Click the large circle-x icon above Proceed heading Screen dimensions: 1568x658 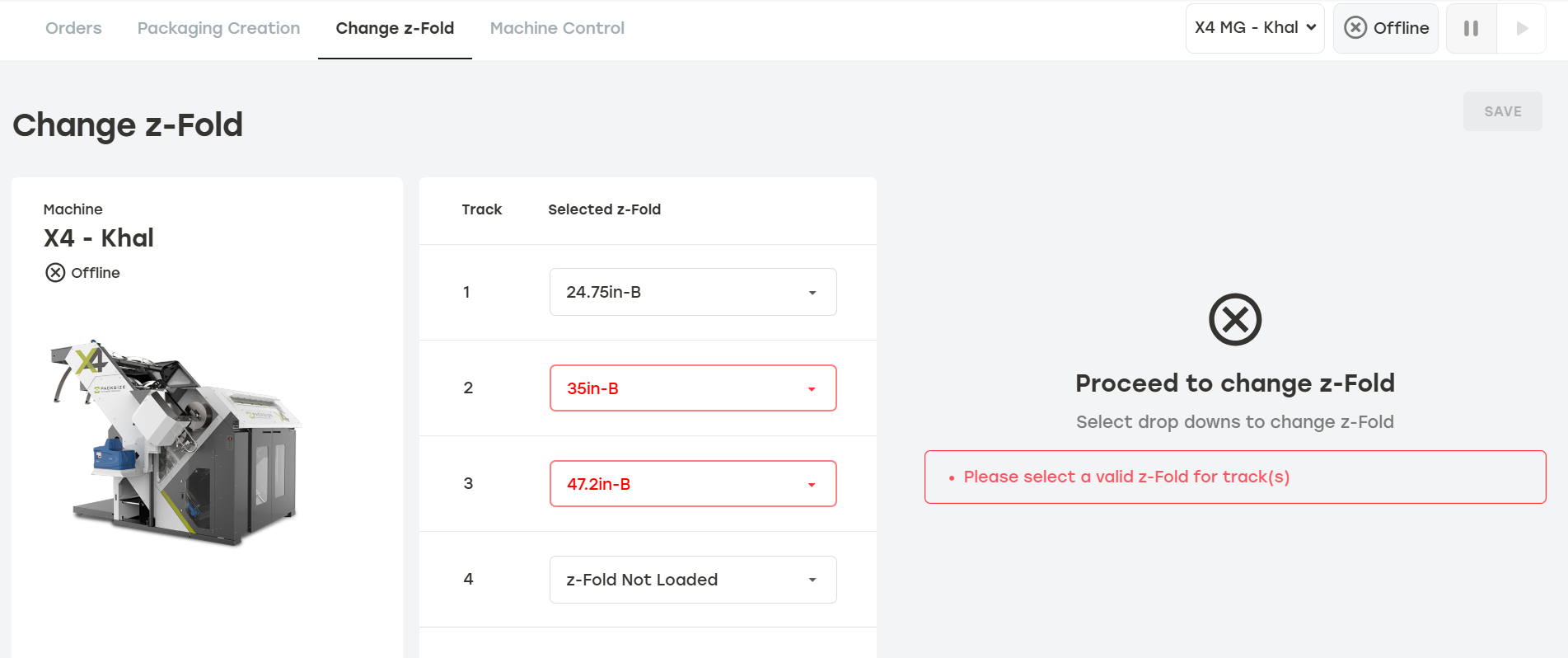(x=1235, y=319)
